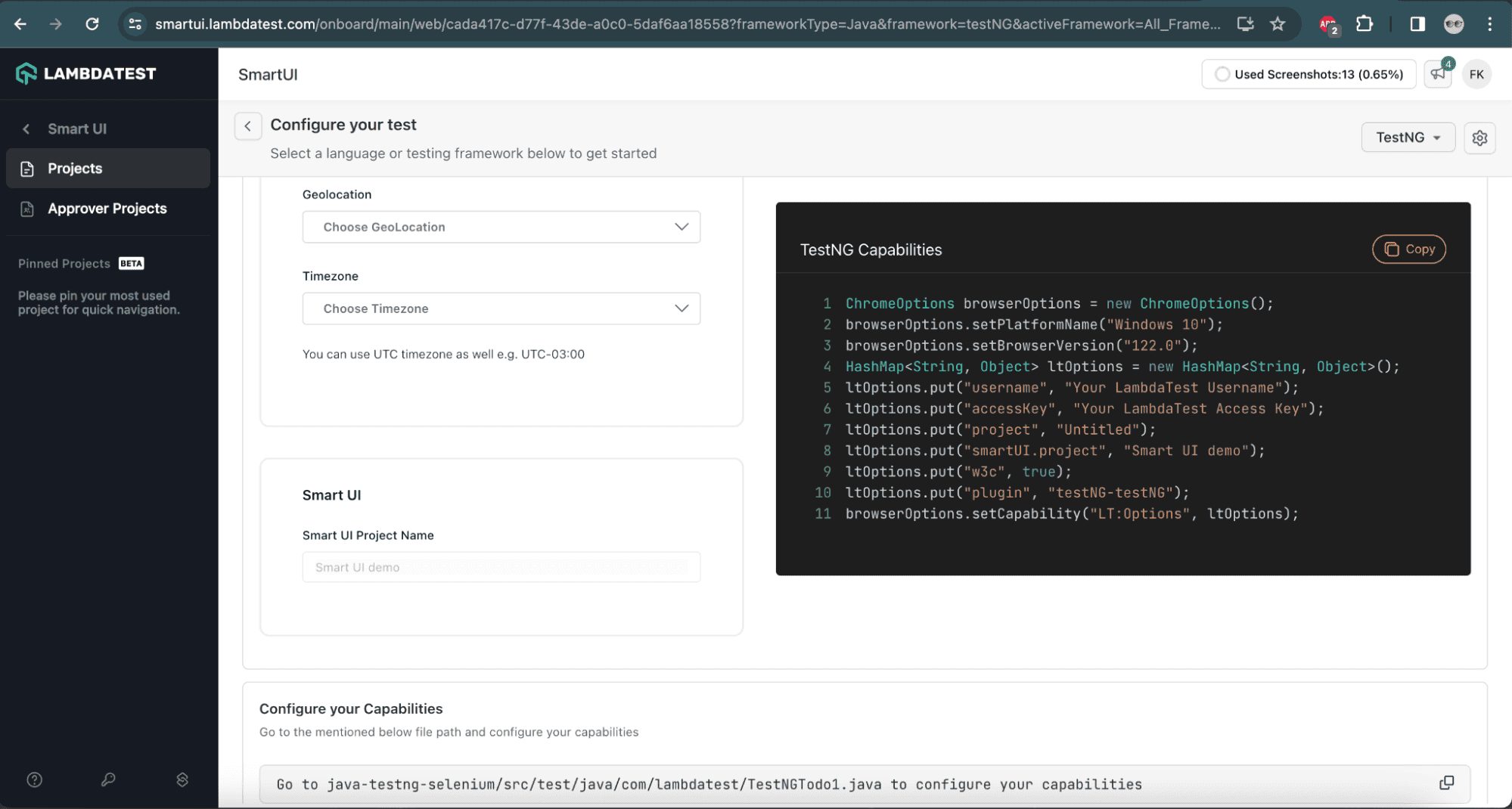Click the UTC timezone hint text
This screenshot has width=1512, height=809.
[x=443, y=354]
